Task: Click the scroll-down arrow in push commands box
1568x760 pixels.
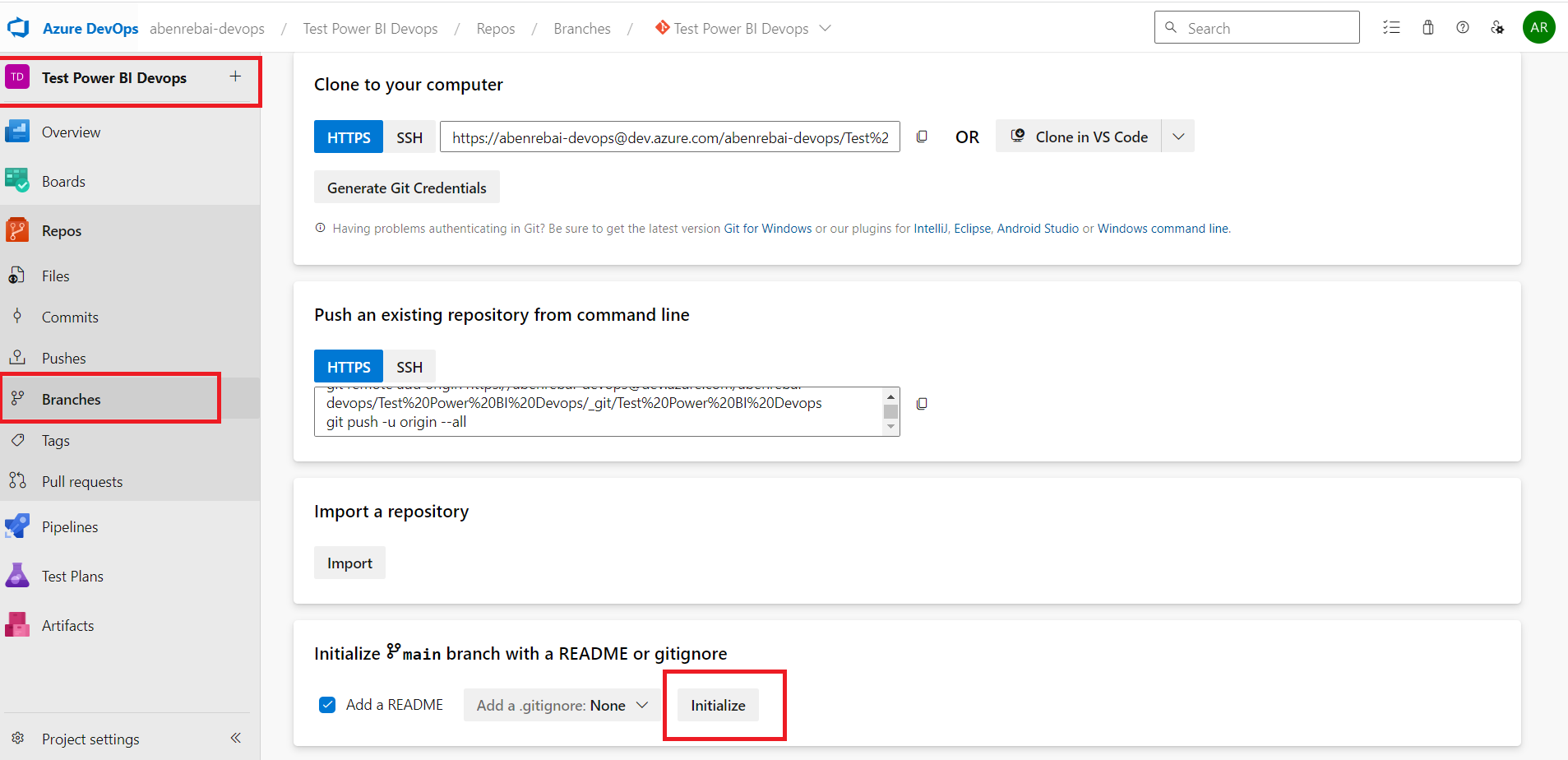Action: pos(890,427)
